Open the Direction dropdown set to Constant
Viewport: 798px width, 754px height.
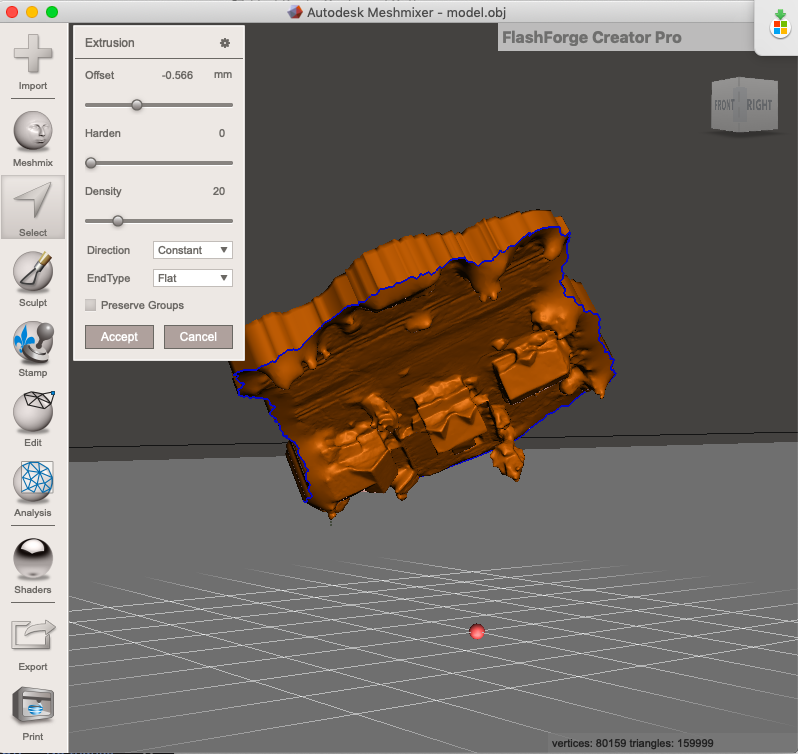coord(193,250)
